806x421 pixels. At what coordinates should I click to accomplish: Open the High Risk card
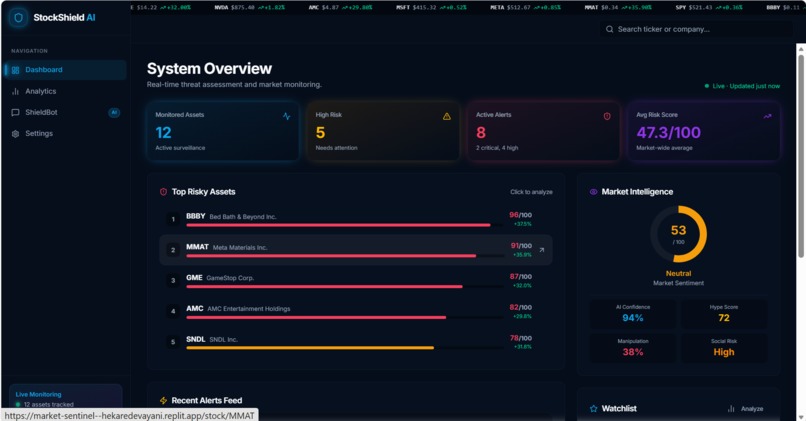tap(383, 131)
